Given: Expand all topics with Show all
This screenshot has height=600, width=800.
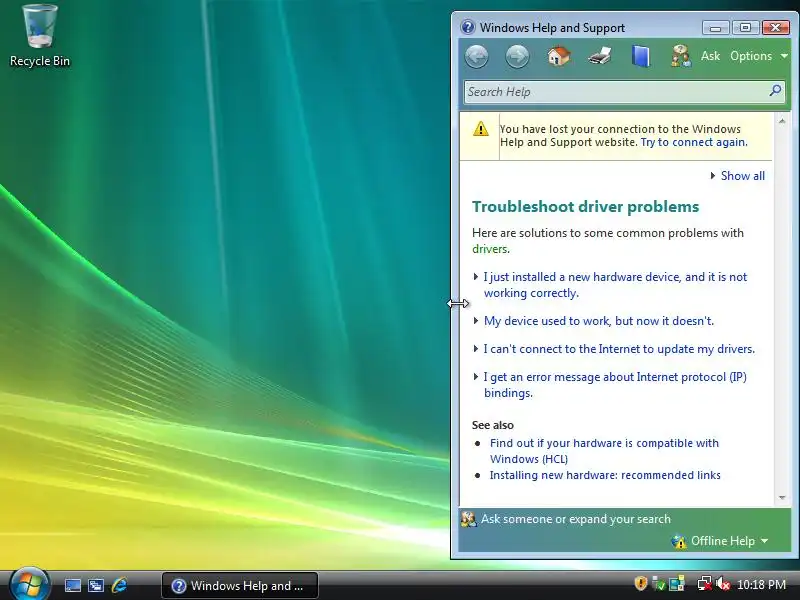Looking at the screenshot, I should [738, 176].
